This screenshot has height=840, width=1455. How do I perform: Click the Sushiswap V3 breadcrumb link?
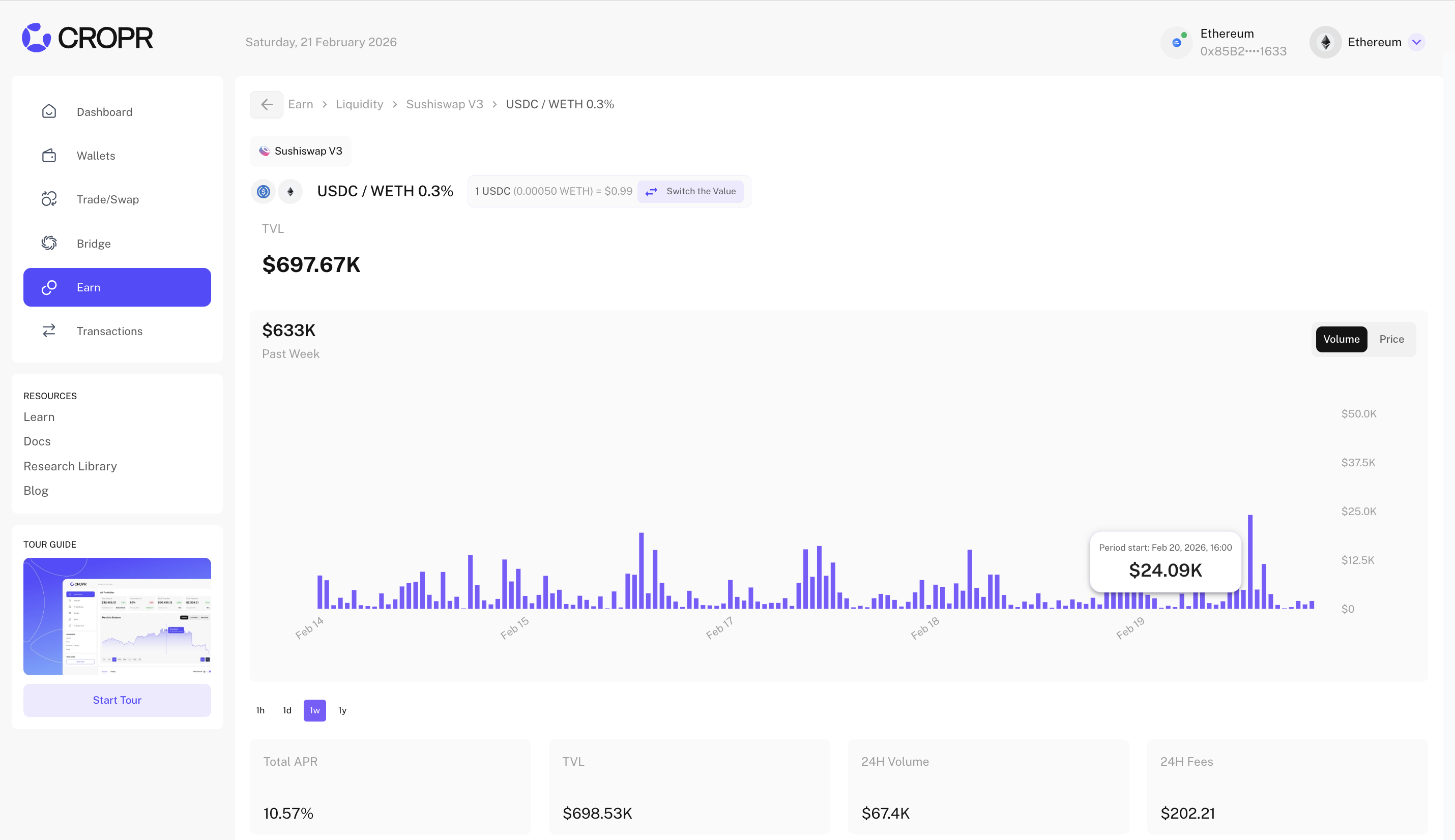(x=445, y=104)
